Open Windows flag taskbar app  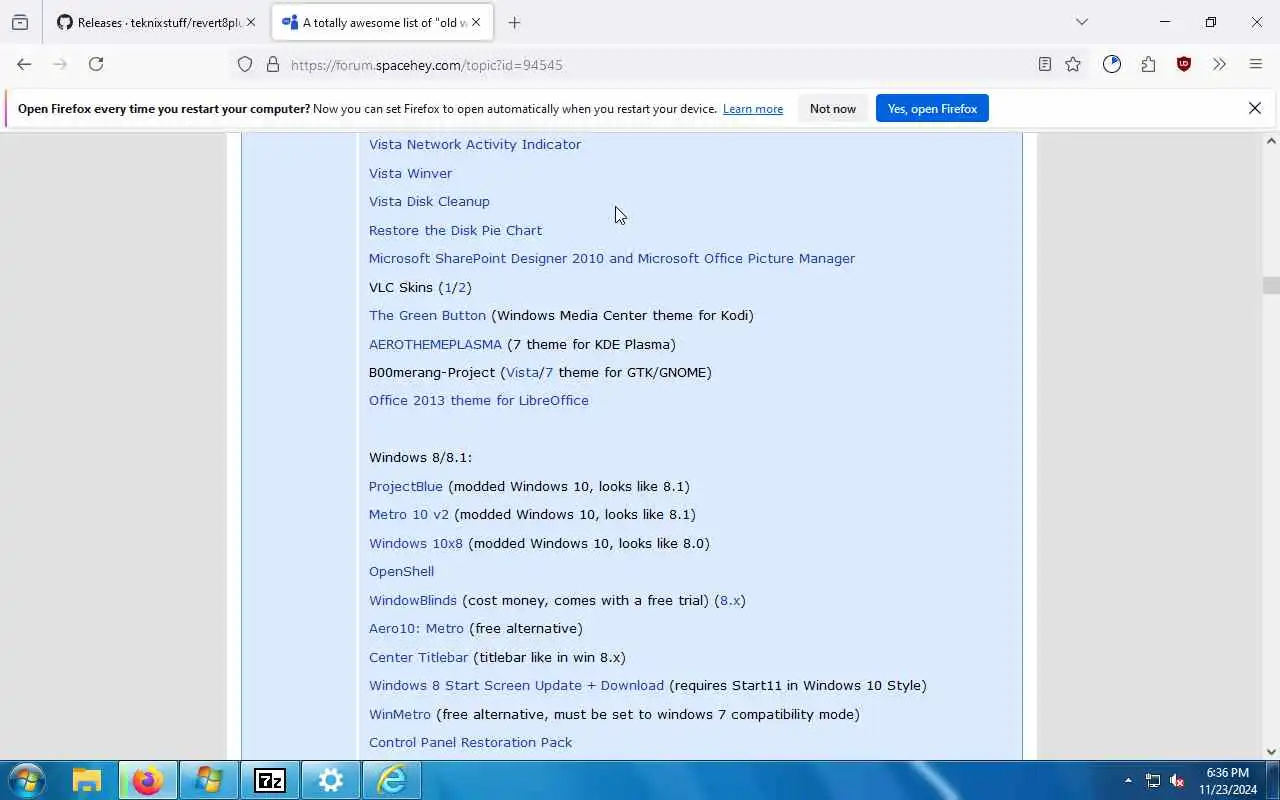point(209,780)
